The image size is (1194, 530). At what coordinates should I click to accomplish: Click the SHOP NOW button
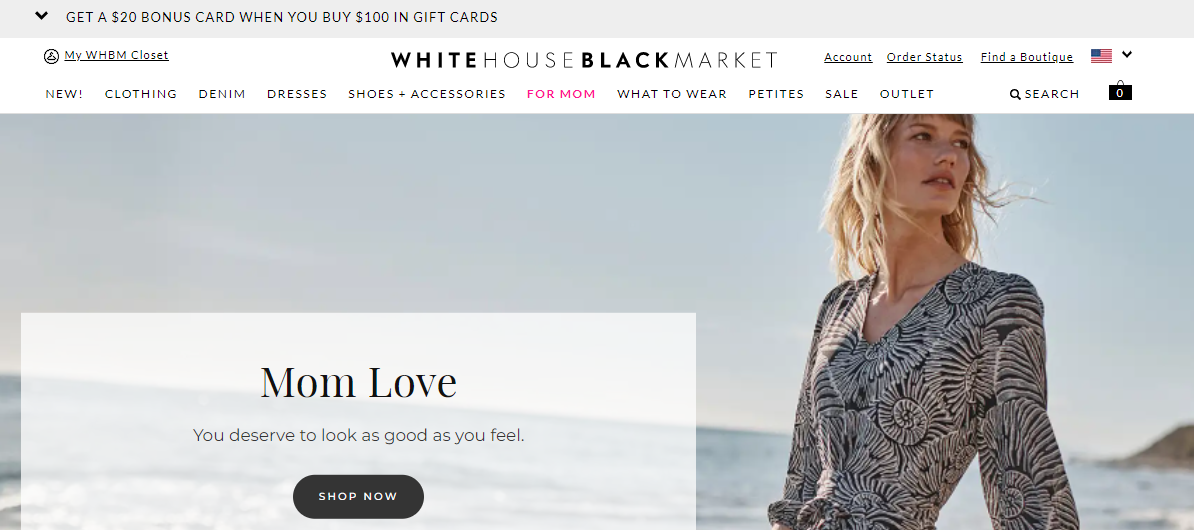(358, 496)
